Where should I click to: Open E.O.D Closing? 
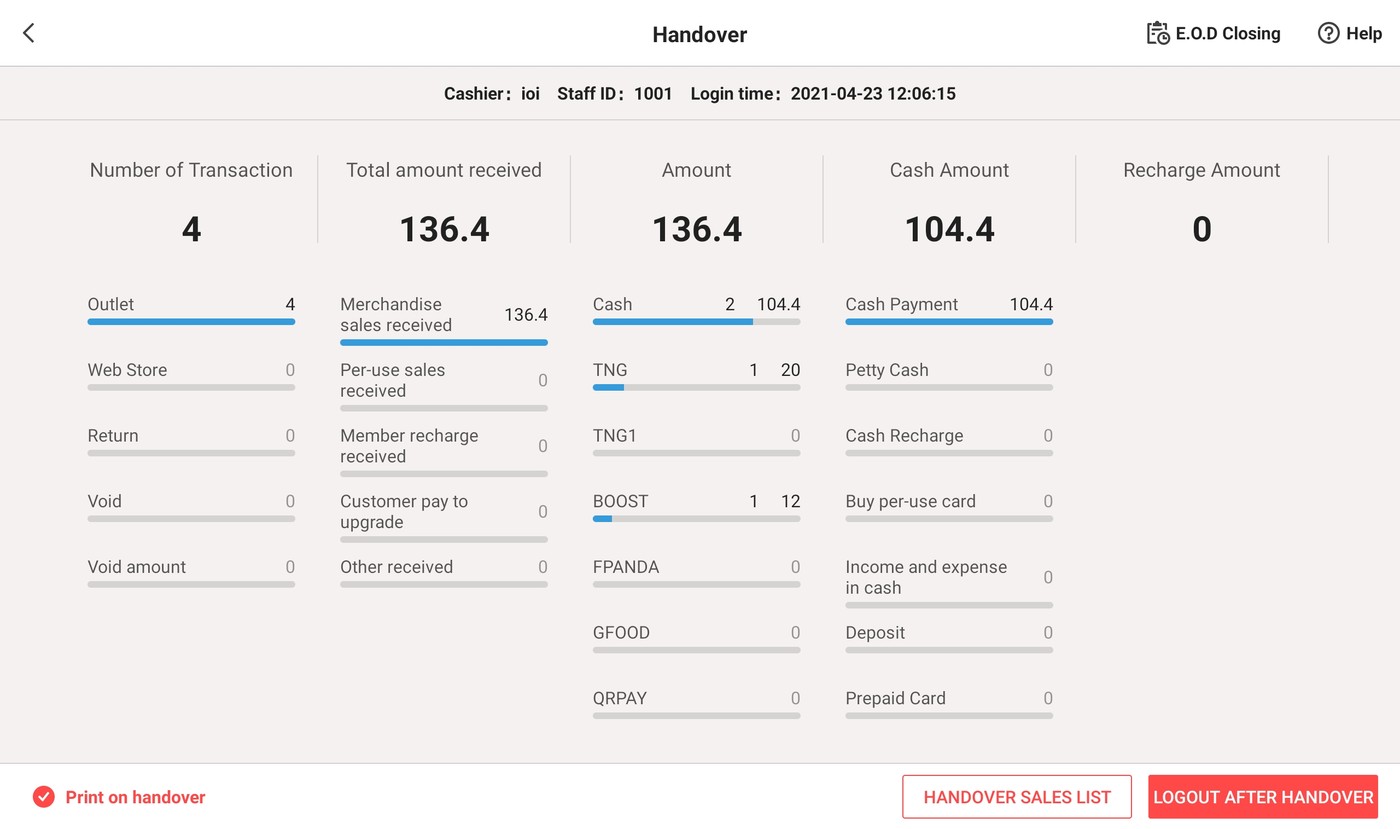[1213, 33]
